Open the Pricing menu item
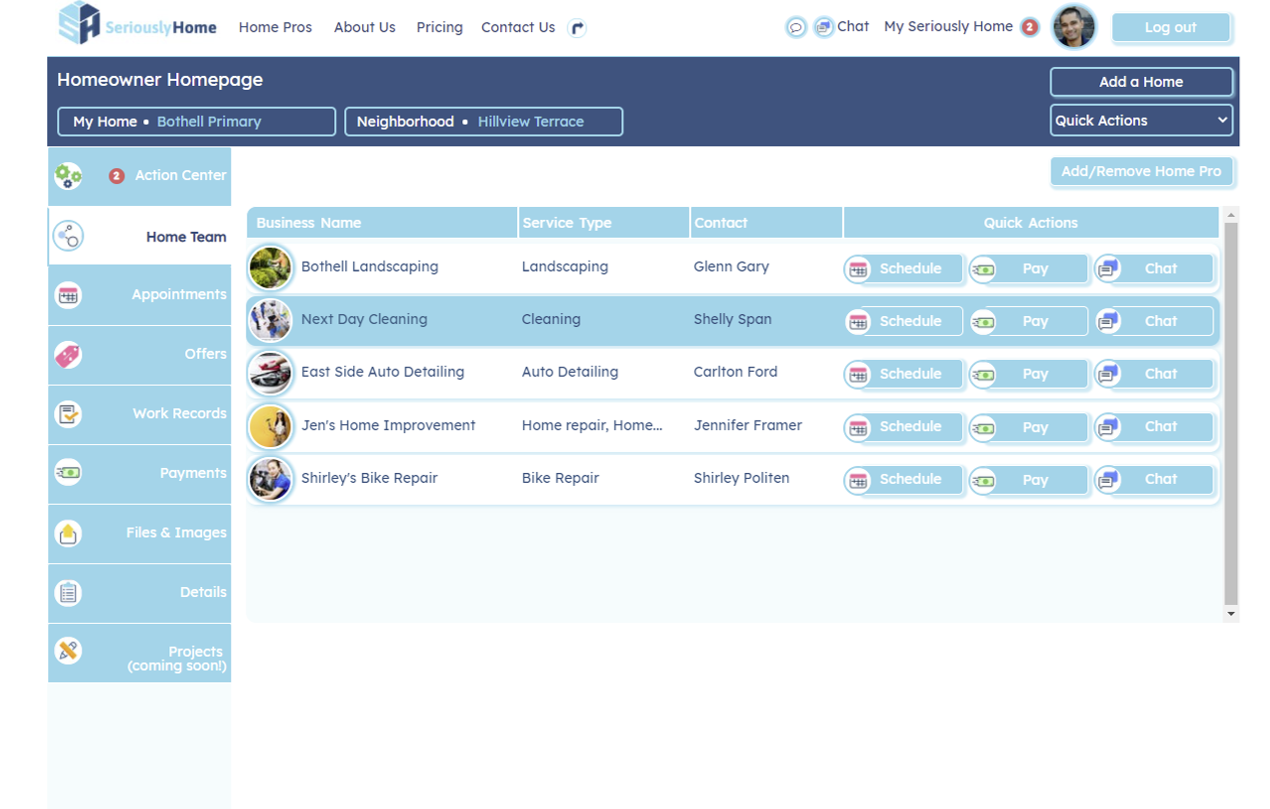 439,28
